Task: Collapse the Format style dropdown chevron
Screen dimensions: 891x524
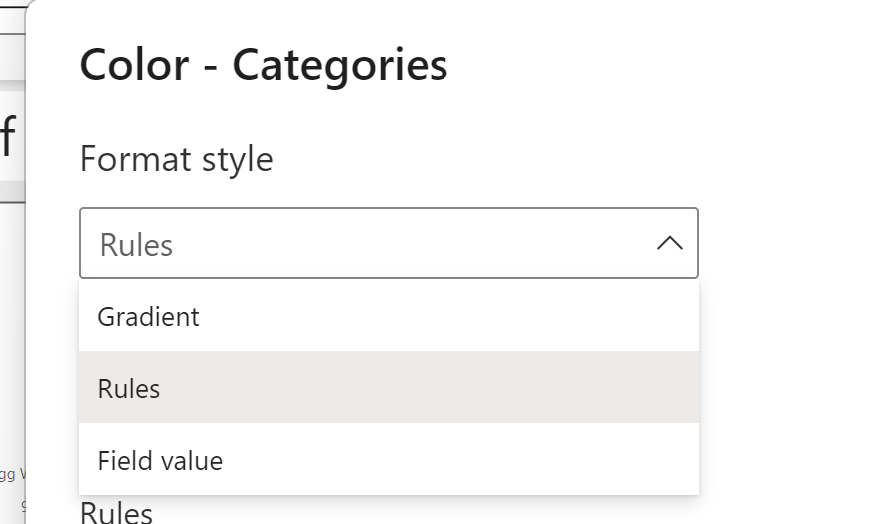Action: pos(669,243)
